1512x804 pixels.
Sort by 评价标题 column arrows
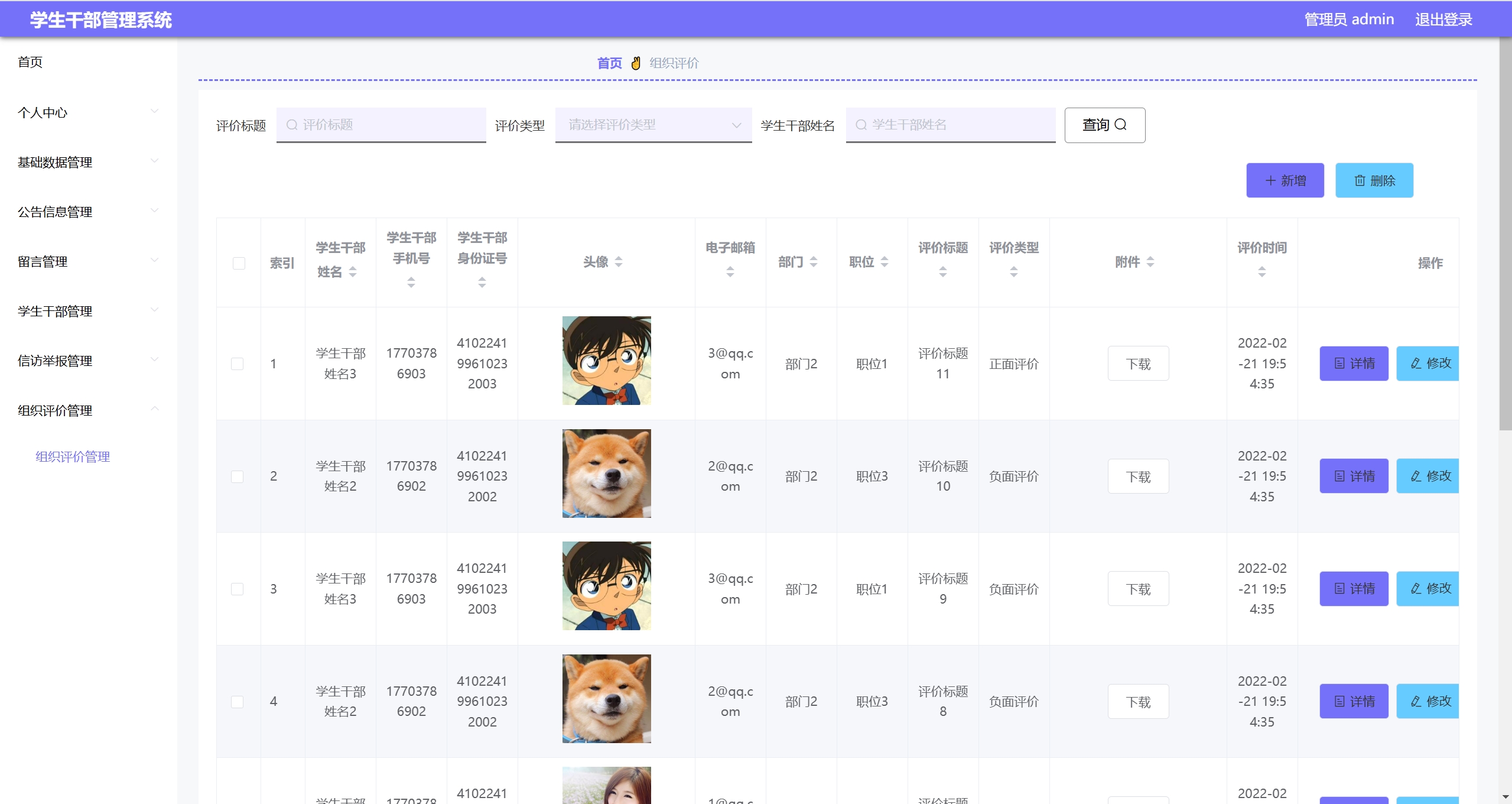pos(943,272)
